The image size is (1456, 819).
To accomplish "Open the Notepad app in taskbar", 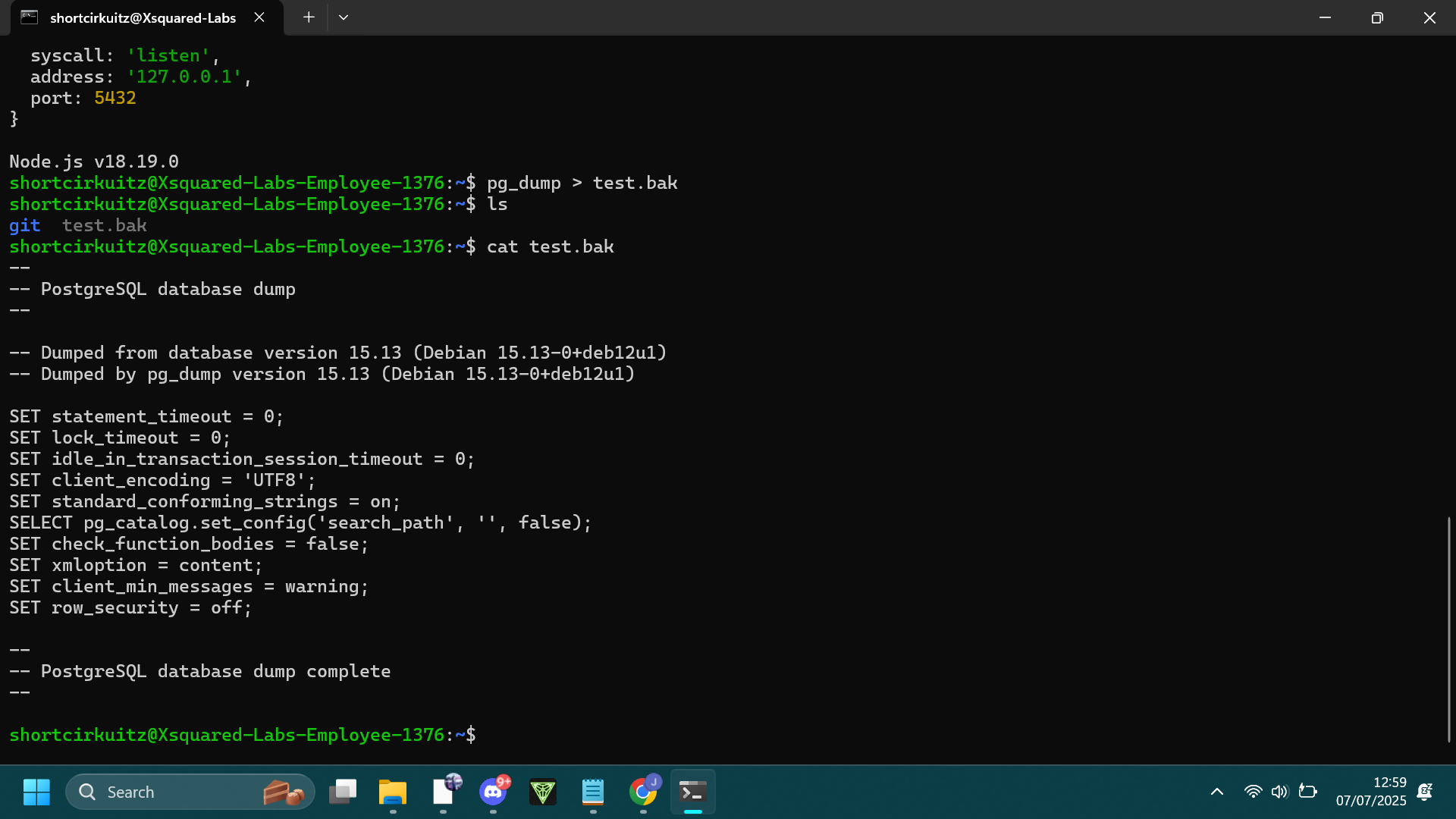I will (x=593, y=792).
